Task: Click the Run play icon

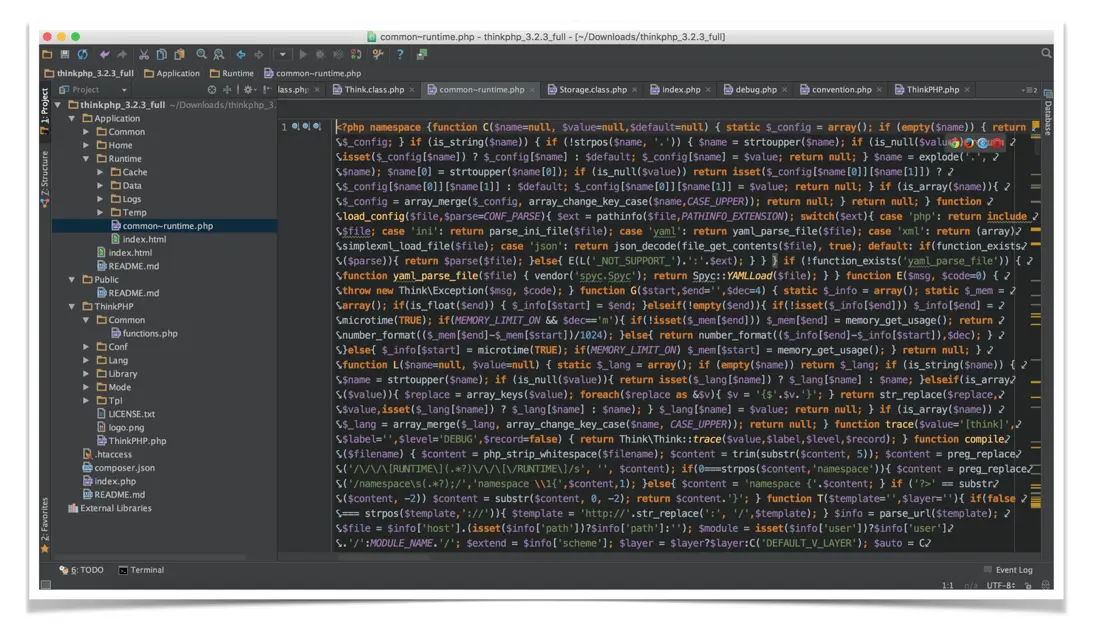Action: click(303, 55)
